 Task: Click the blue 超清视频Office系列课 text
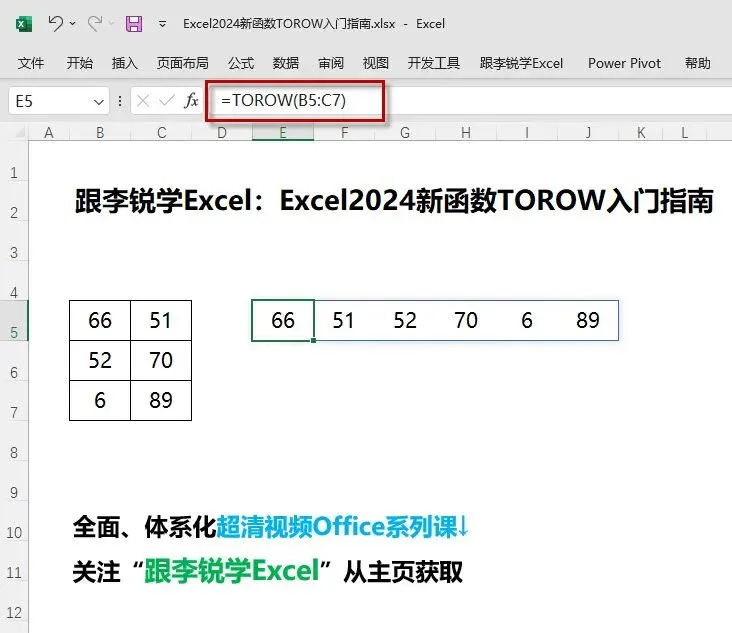coord(337,527)
